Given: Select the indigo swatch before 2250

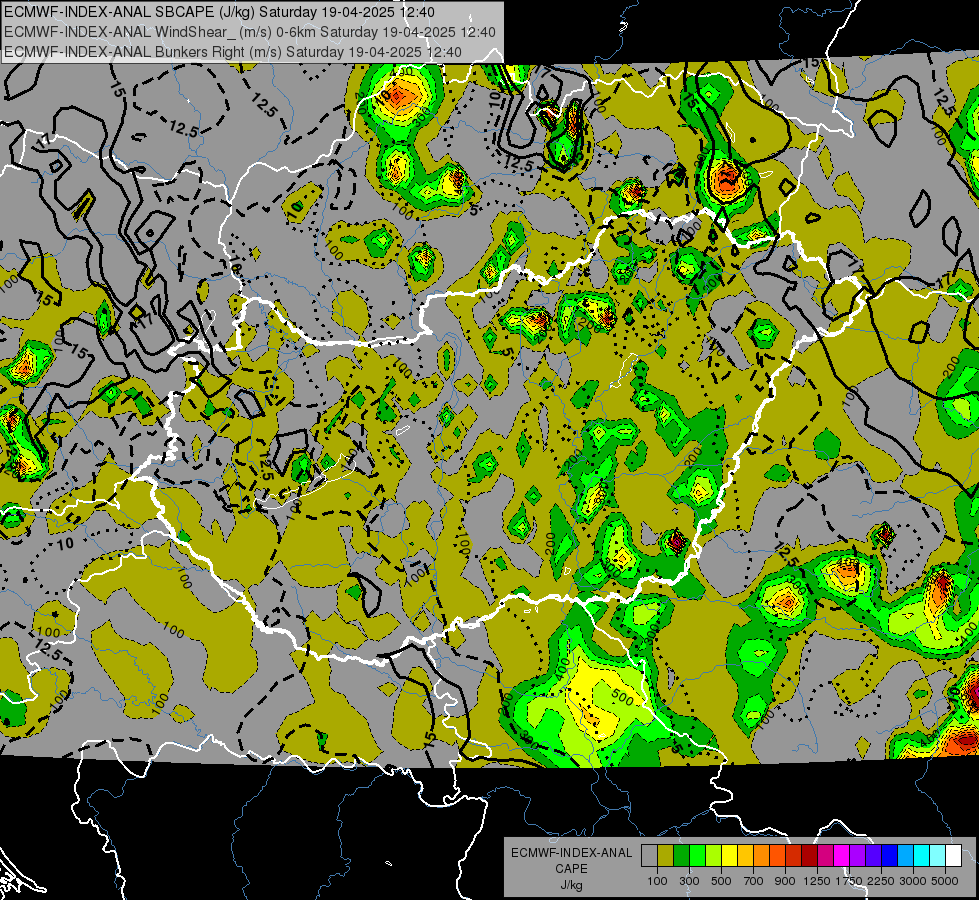Looking at the screenshot, I should (x=873, y=856).
